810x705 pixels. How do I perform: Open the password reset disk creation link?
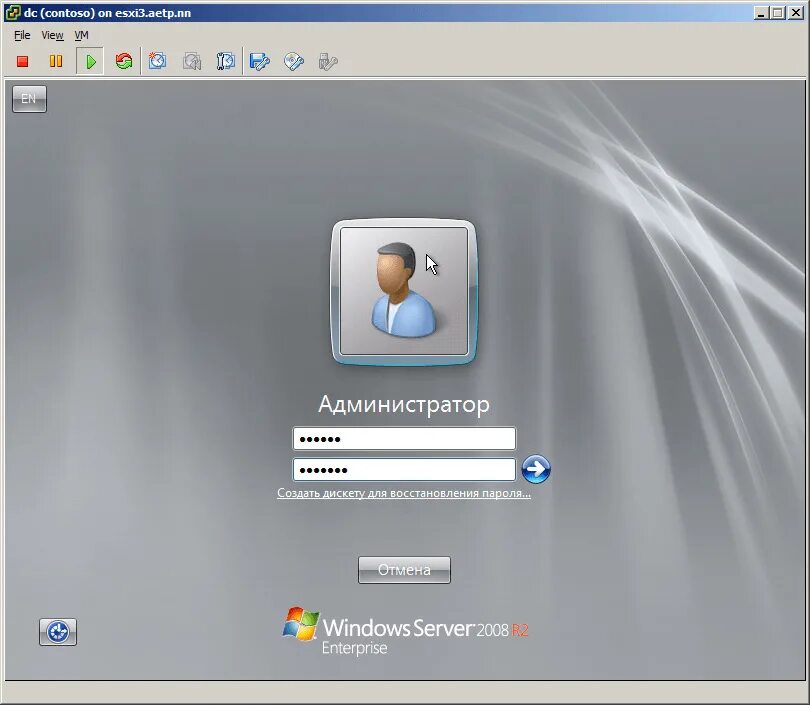pos(404,493)
